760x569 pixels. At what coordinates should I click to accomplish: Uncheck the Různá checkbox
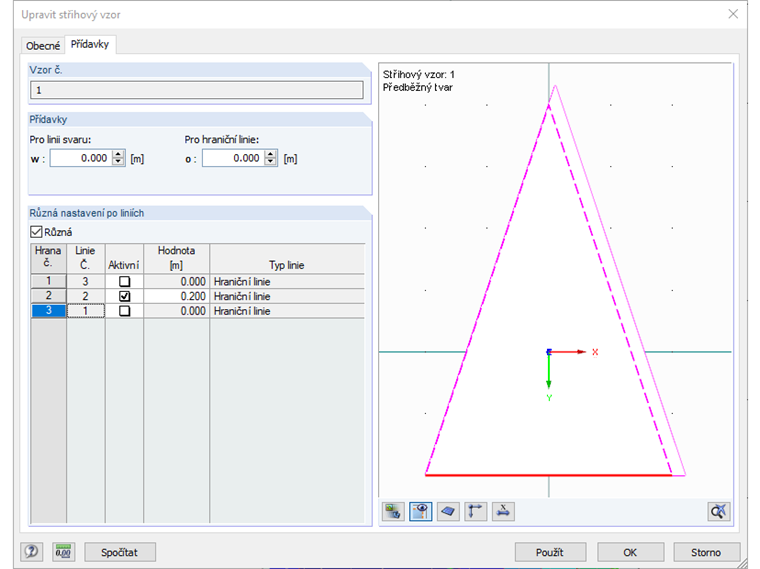tap(36, 232)
